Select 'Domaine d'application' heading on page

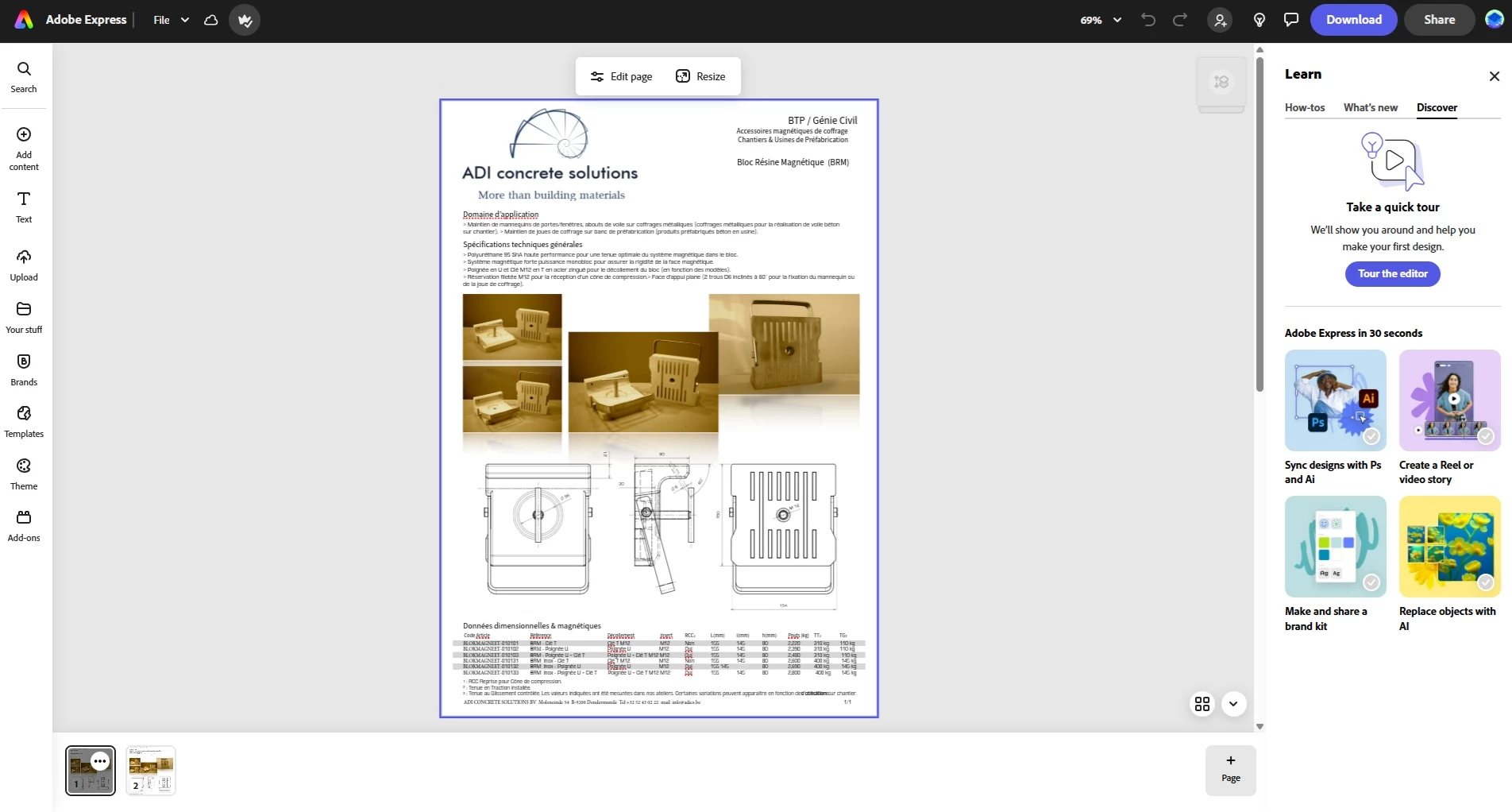(501, 215)
